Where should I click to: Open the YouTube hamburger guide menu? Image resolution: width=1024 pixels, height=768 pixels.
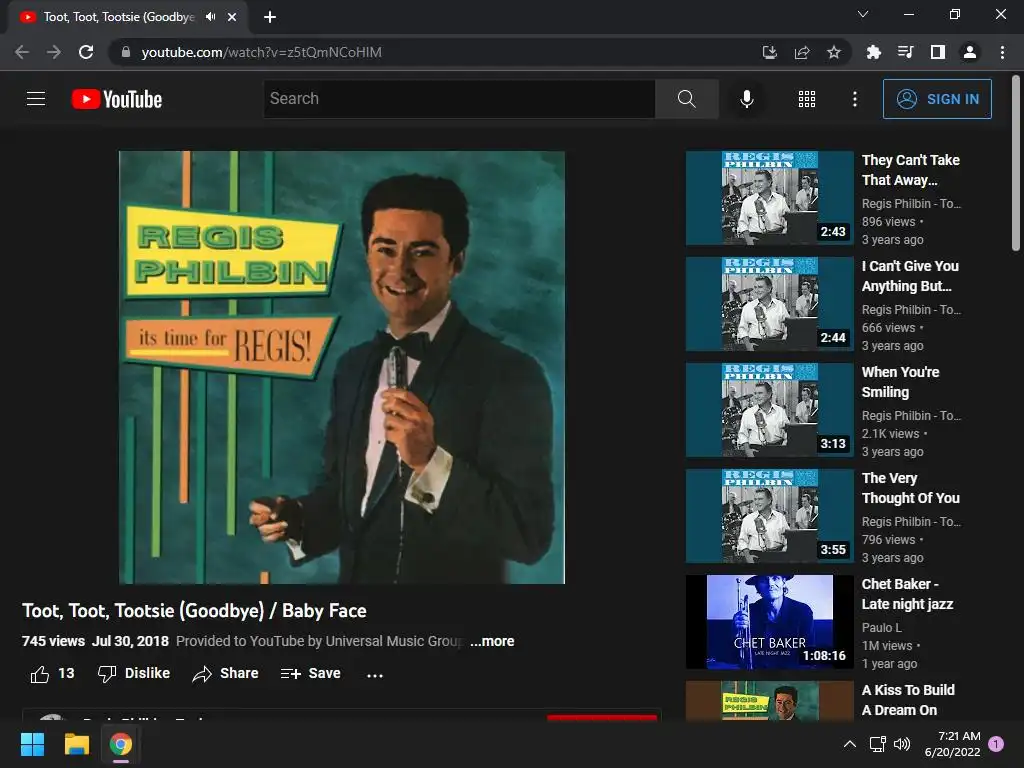tap(36, 99)
